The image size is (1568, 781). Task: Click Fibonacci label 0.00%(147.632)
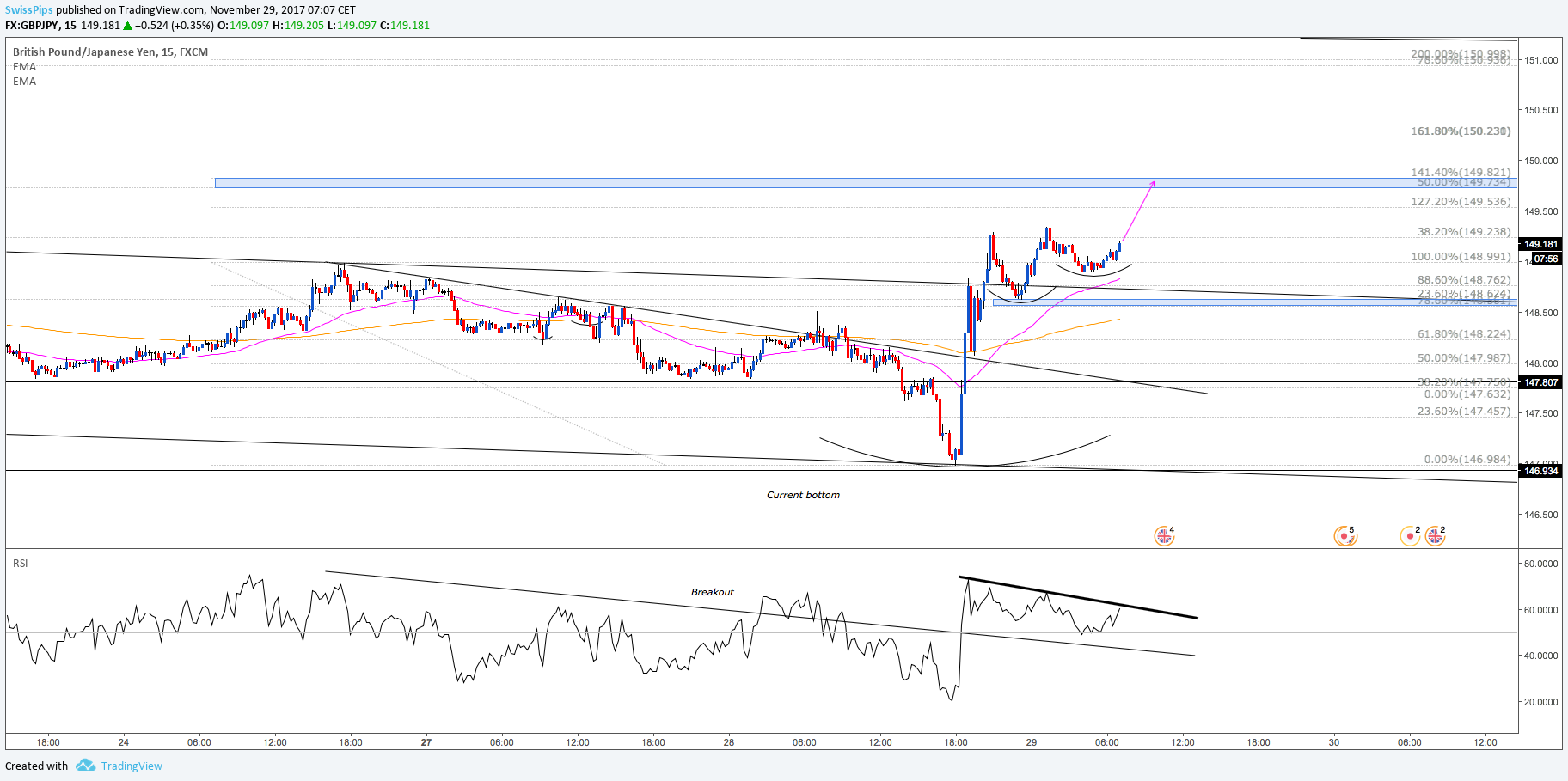tap(1467, 394)
